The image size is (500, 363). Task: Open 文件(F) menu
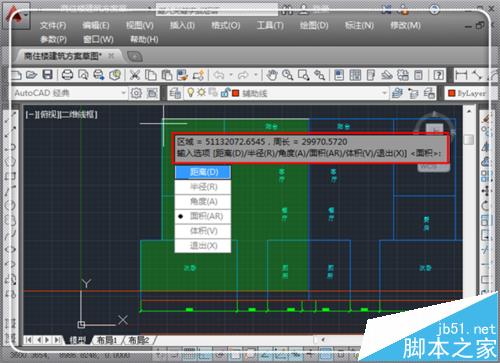point(53,26)
